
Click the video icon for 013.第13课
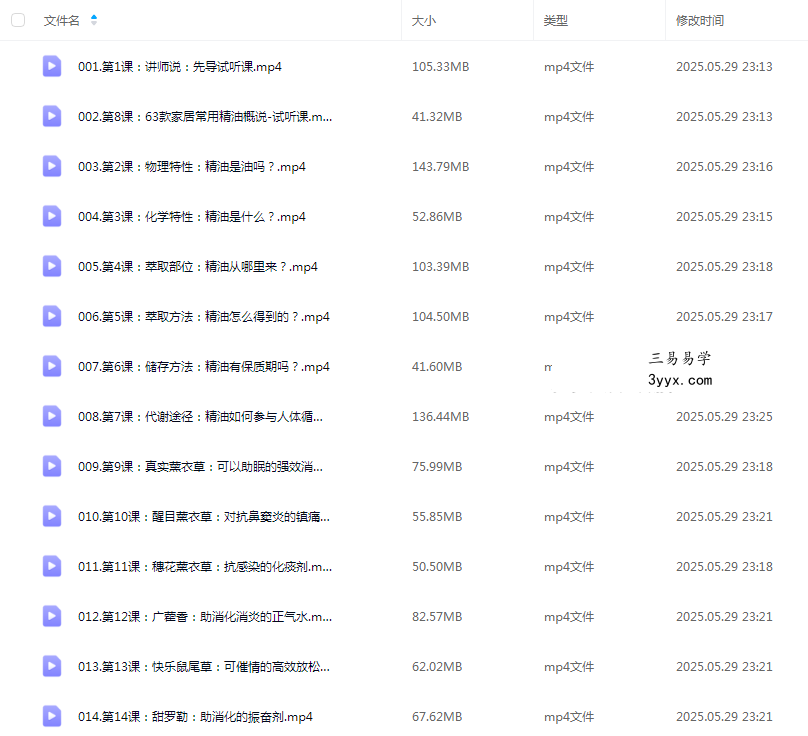click(x=52, y=666)
